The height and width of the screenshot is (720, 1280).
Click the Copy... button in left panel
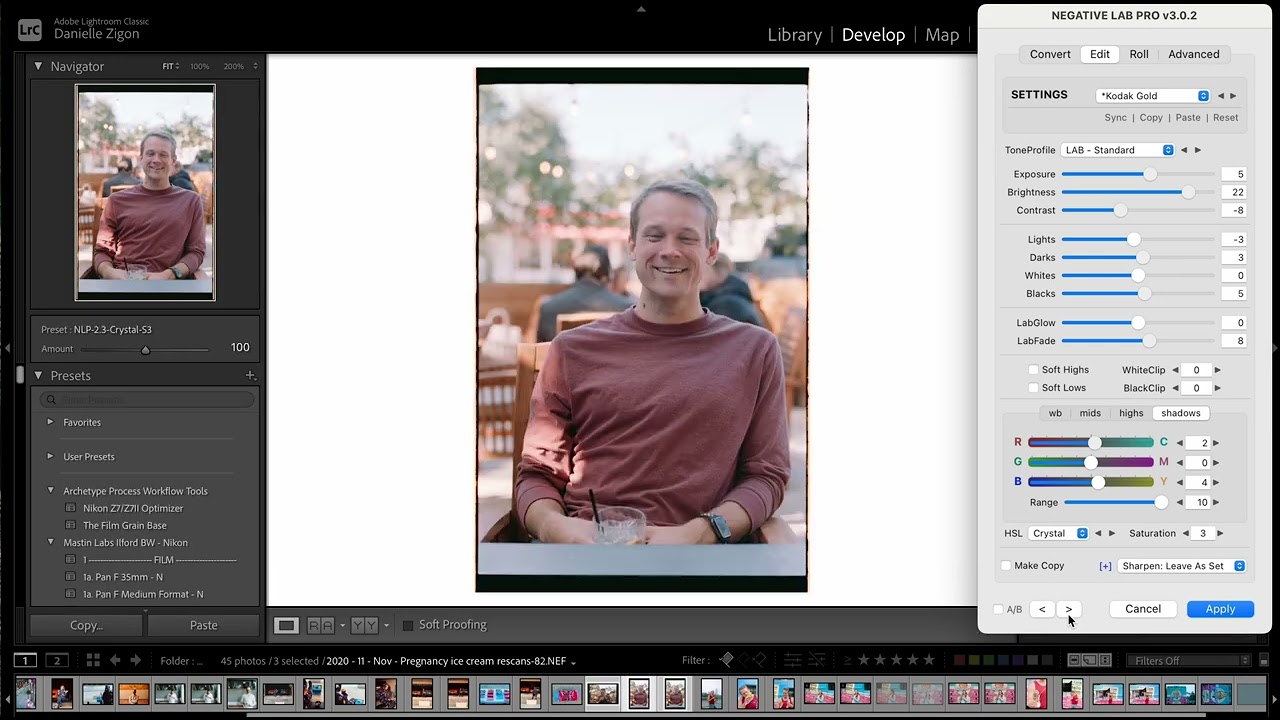point(86,625)
